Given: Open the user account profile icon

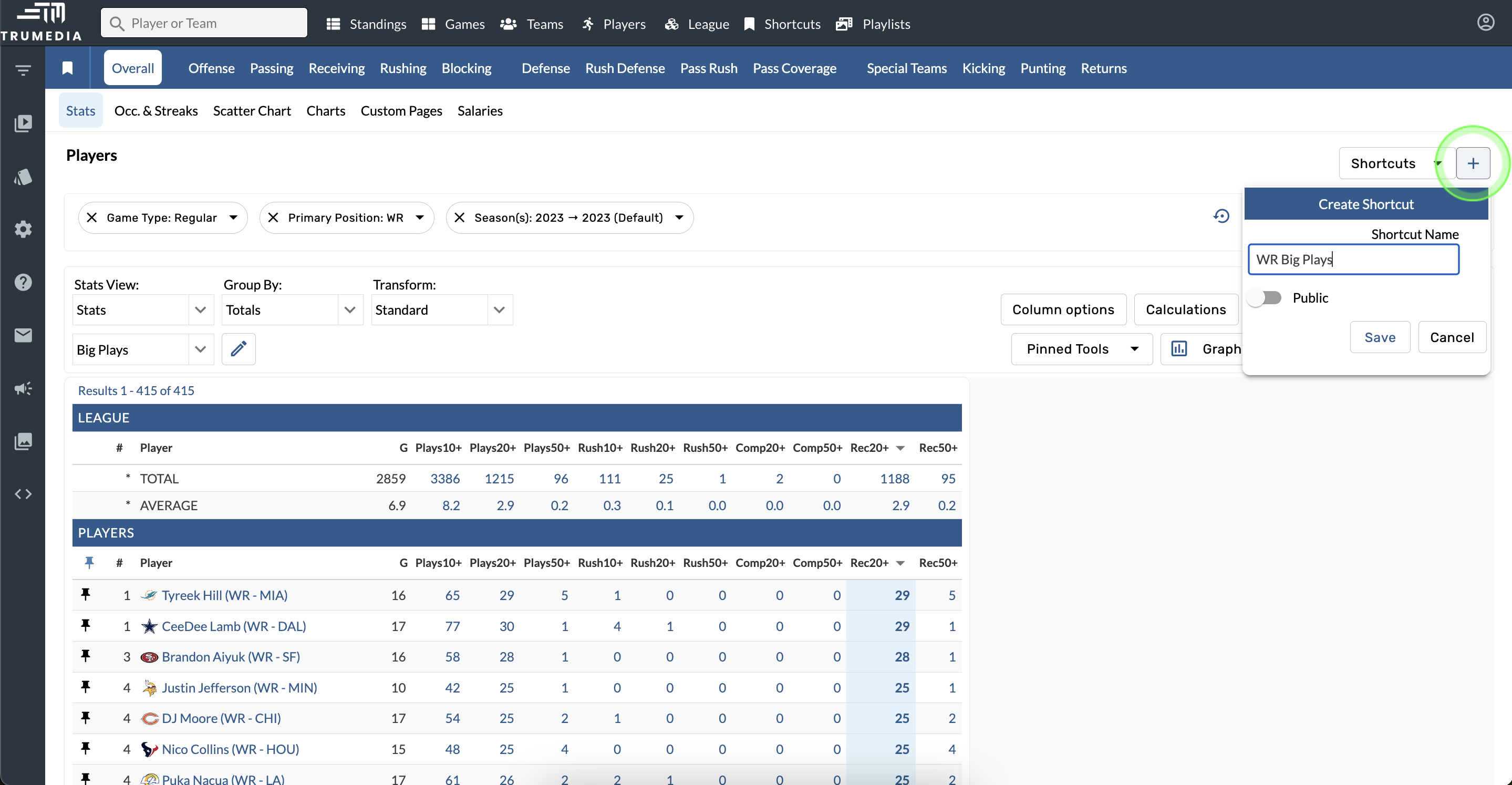Looking at the screenshot, I should coord(1485,23).
